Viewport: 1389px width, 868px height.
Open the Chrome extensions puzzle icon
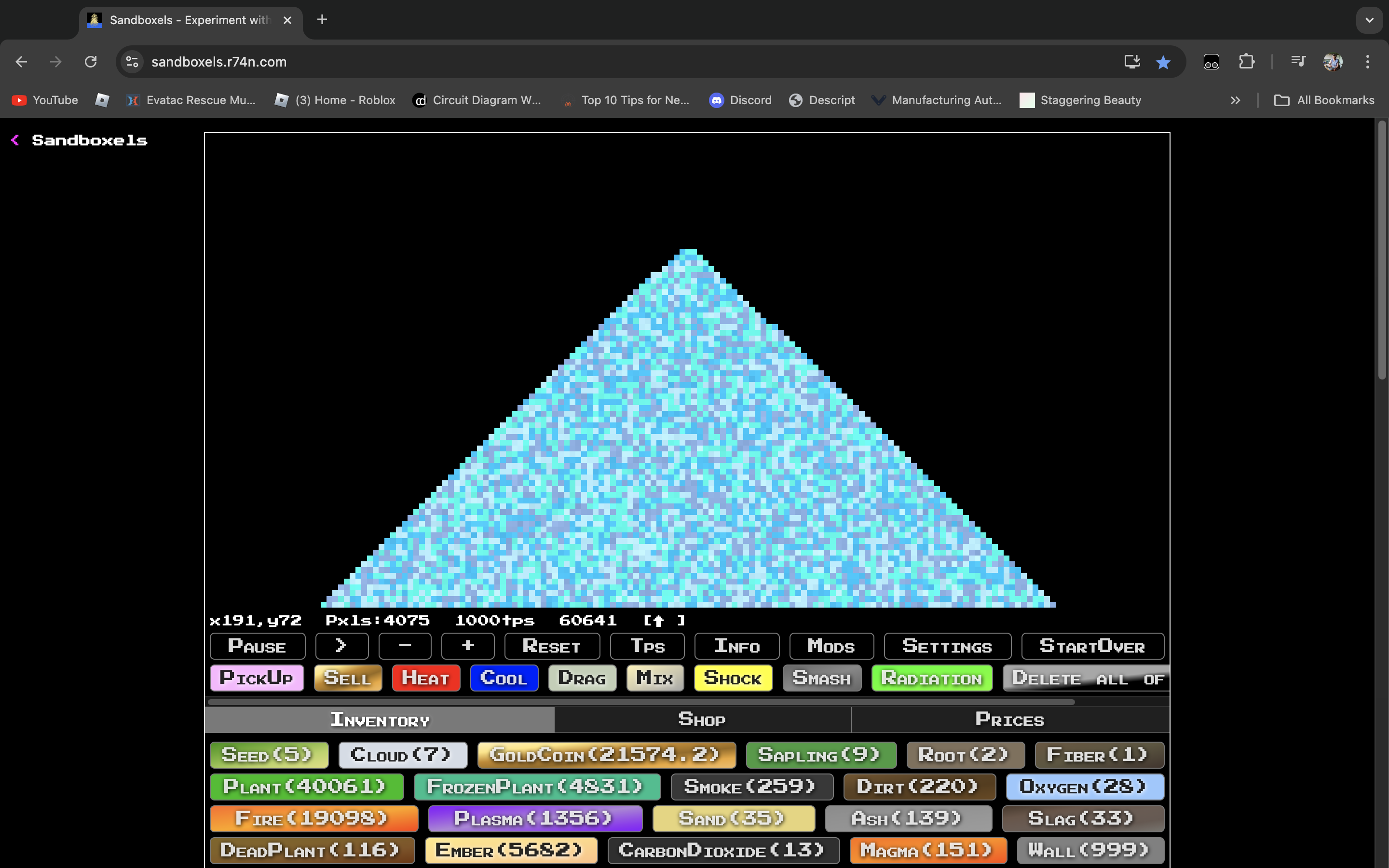point(1246,62)
